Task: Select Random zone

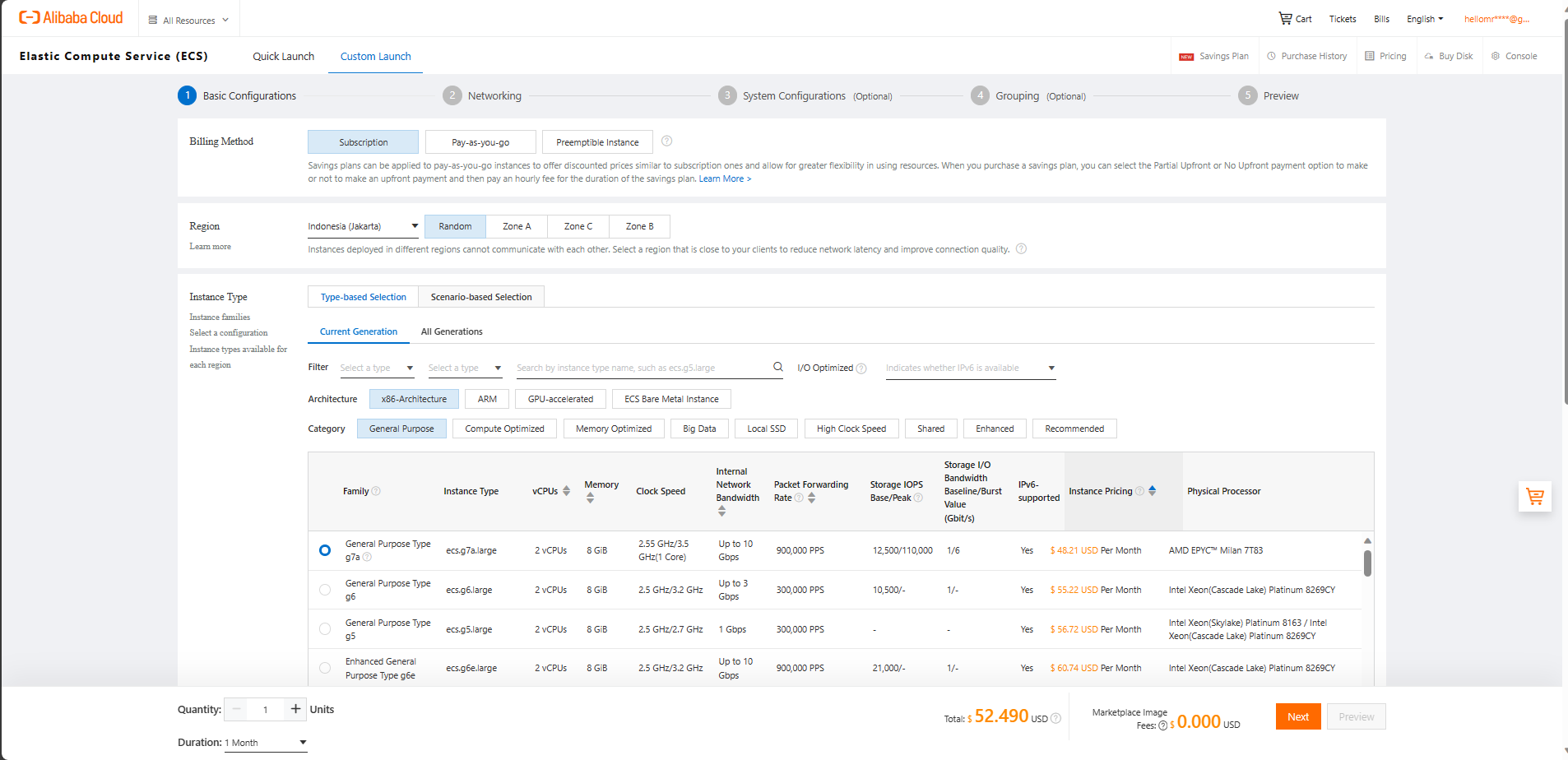Action: point(455,226)
